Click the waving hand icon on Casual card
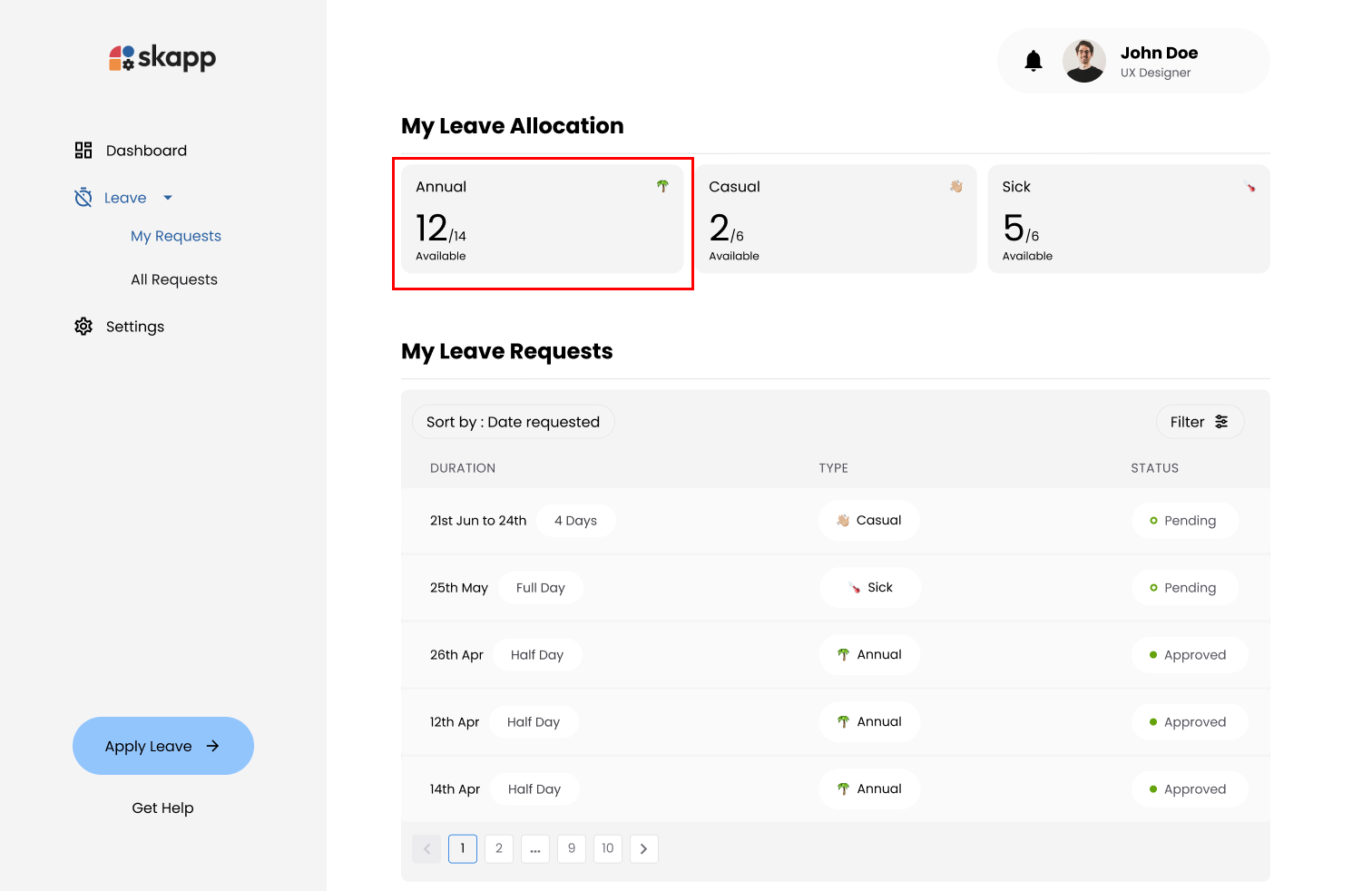 955,186
